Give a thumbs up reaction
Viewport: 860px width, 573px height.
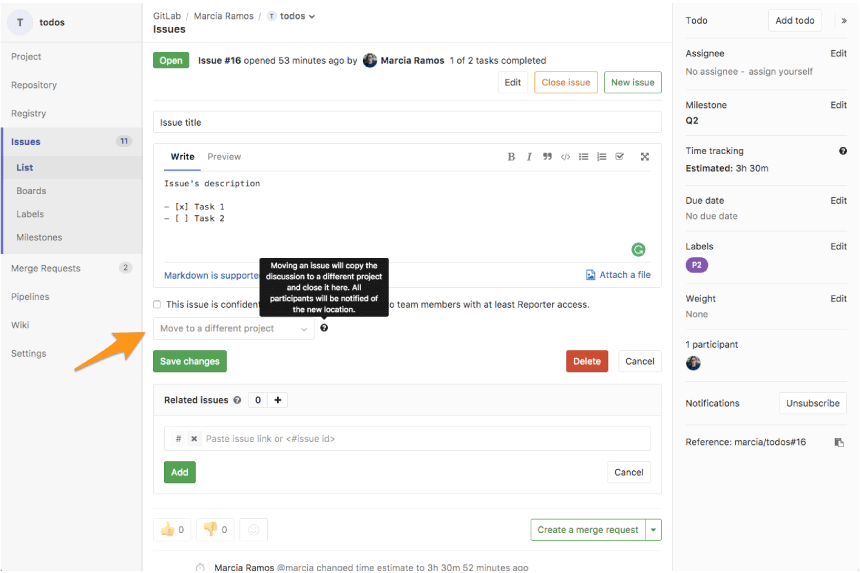172,530
